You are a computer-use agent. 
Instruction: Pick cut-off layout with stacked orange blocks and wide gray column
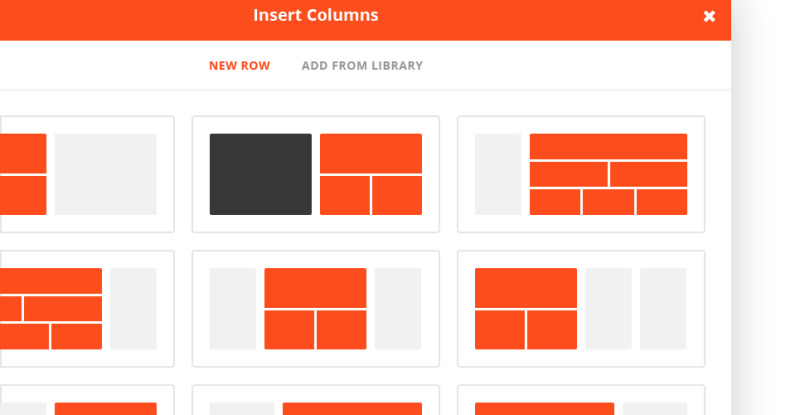tap(87, 174)
